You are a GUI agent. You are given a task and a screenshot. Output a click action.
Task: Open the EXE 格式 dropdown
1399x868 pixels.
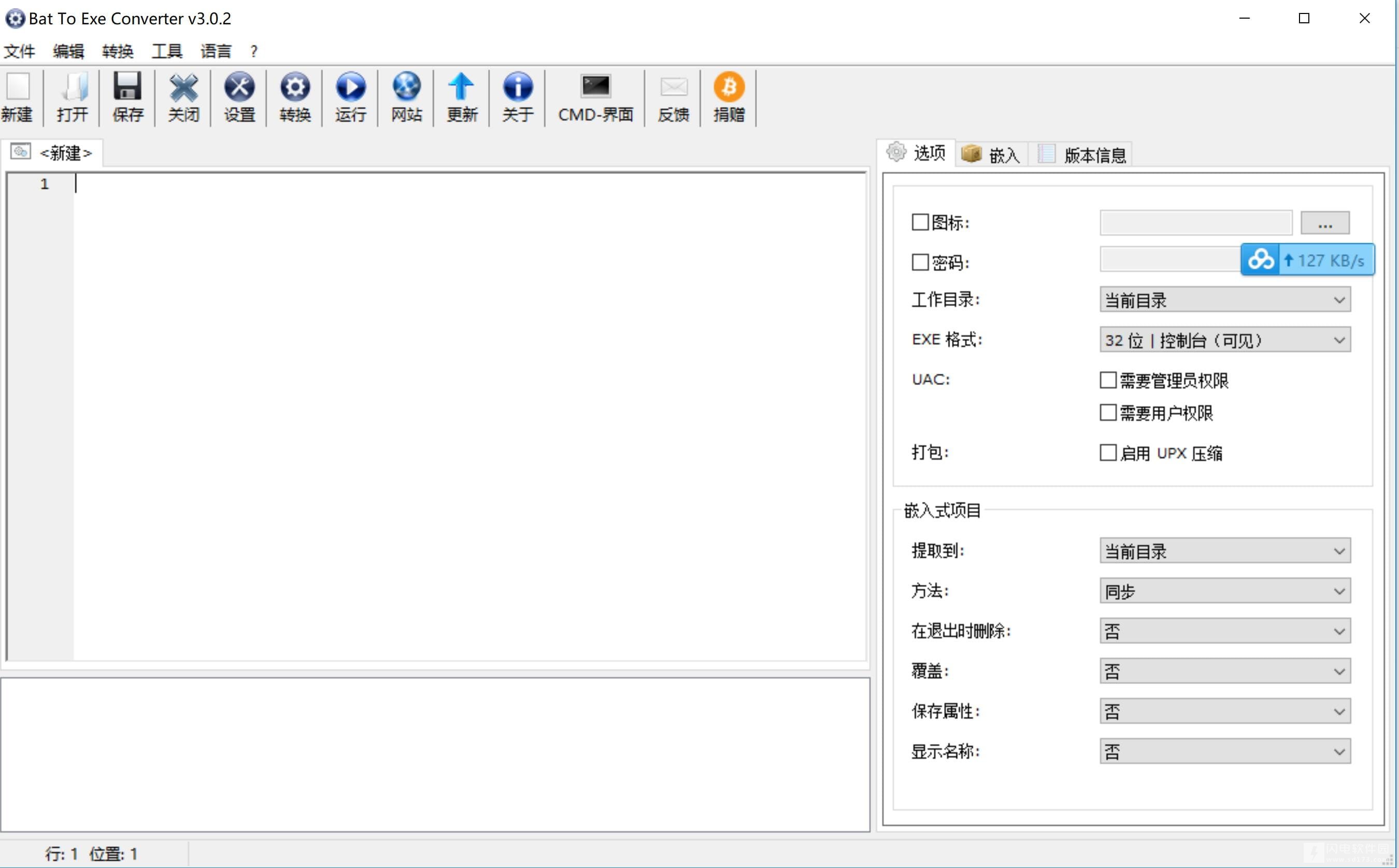(x=1225, y=340)
